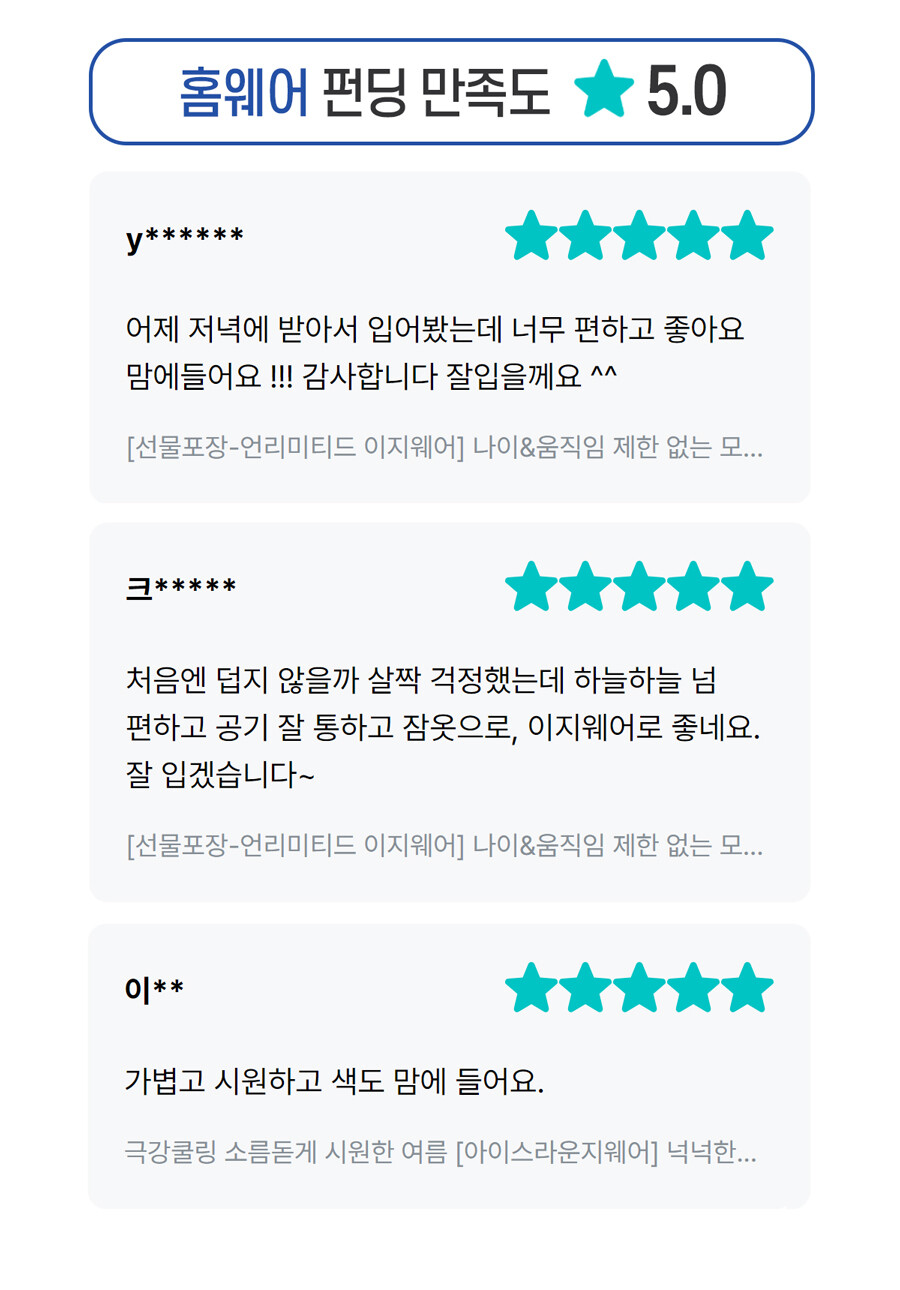The width and height of the screenshot is (900, 1290).
Task: Open the 극강쿨링 아이스라운지웨어 product link
Action: point(440,1153)
